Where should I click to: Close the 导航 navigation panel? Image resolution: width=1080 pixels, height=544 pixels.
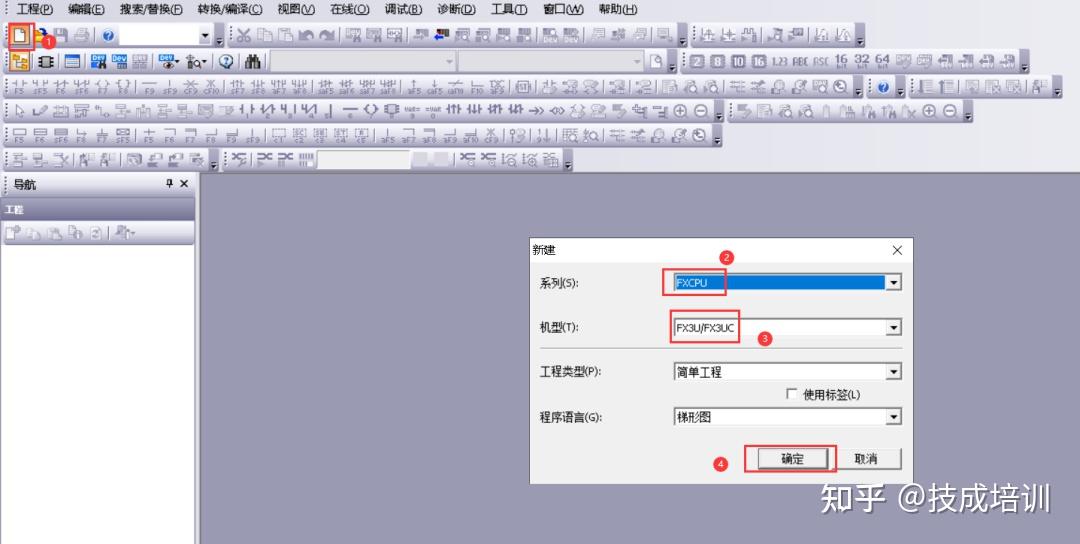[x=184, y=184]
